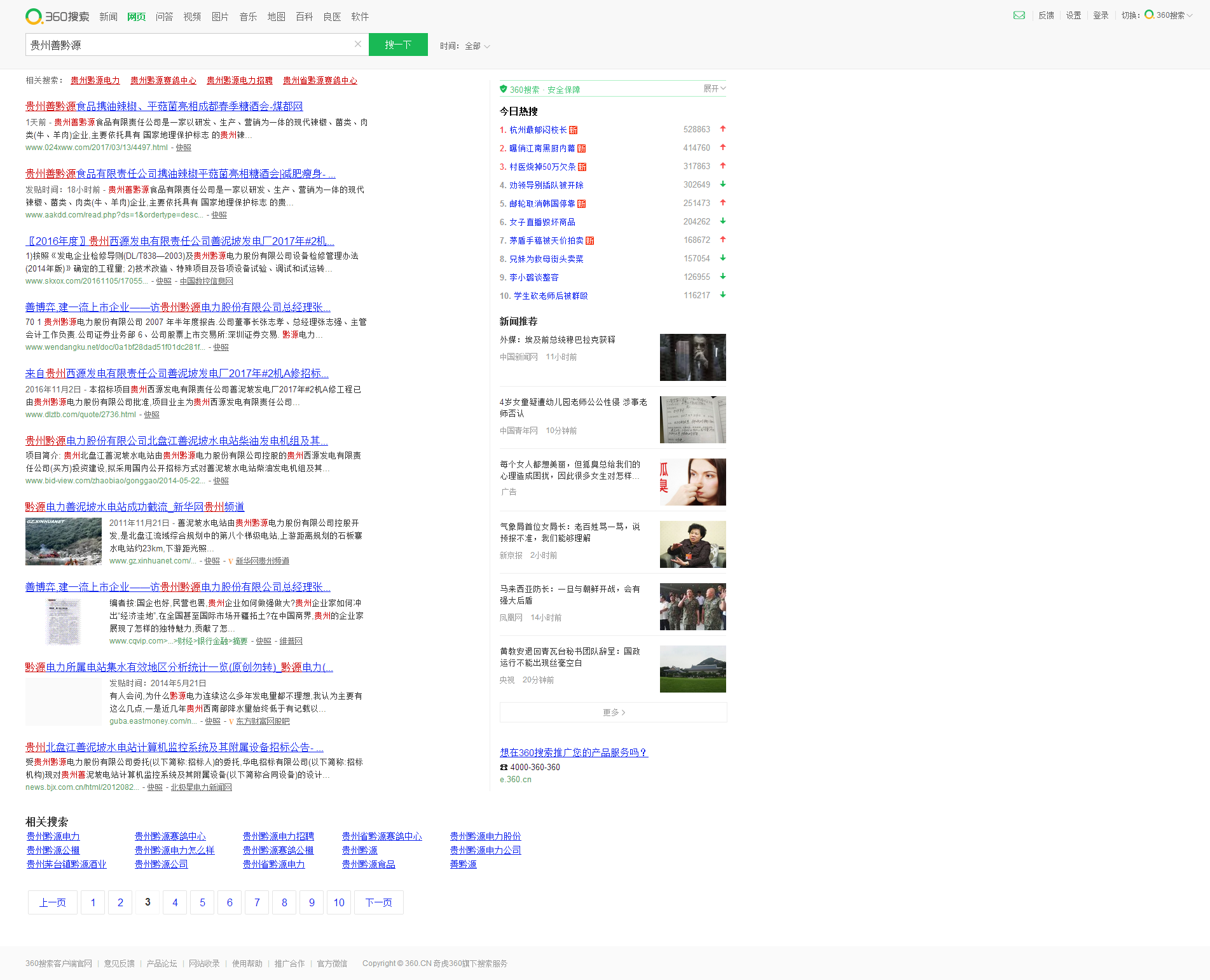Viewport: 1210px width, 980px height.
Task: Expand the 展开 security panel
Action: point(714,88)
